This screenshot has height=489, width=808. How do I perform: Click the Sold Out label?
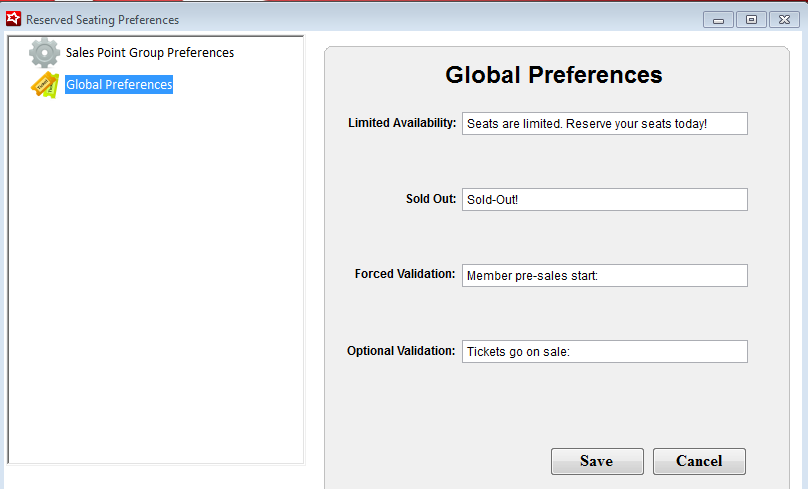click(431, 199)
